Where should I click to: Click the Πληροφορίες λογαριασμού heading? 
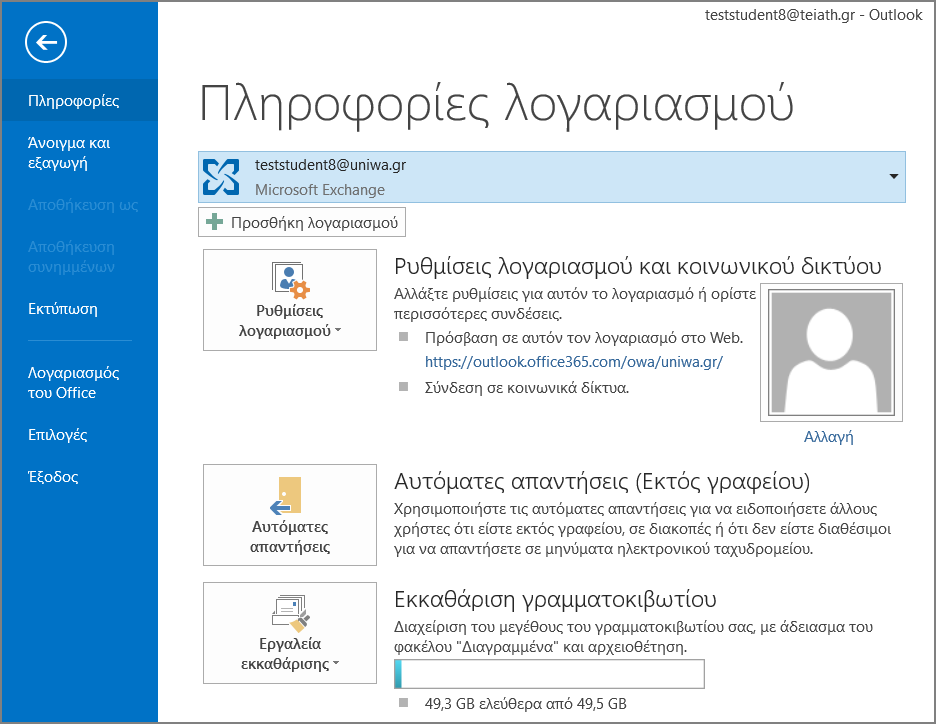coord(496,105)
